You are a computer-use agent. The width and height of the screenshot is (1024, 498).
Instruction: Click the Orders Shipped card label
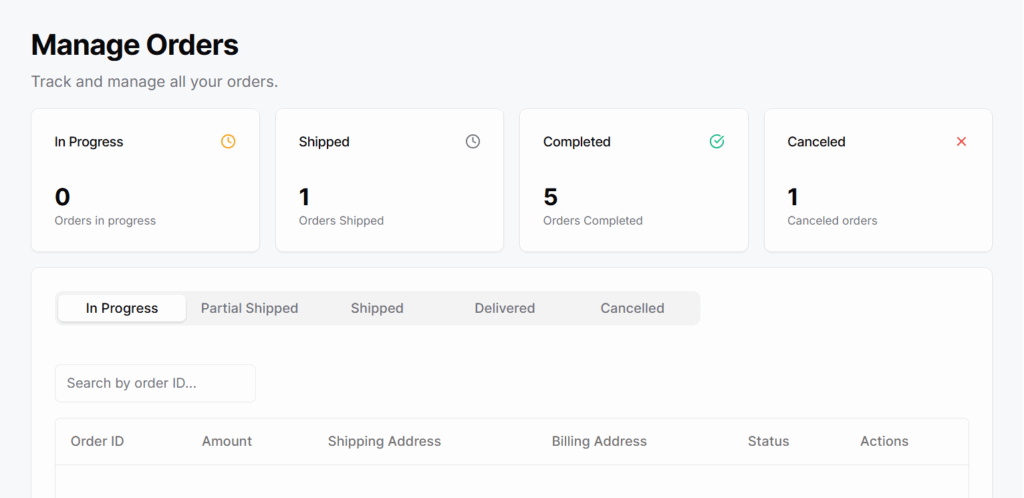point(341,221)
